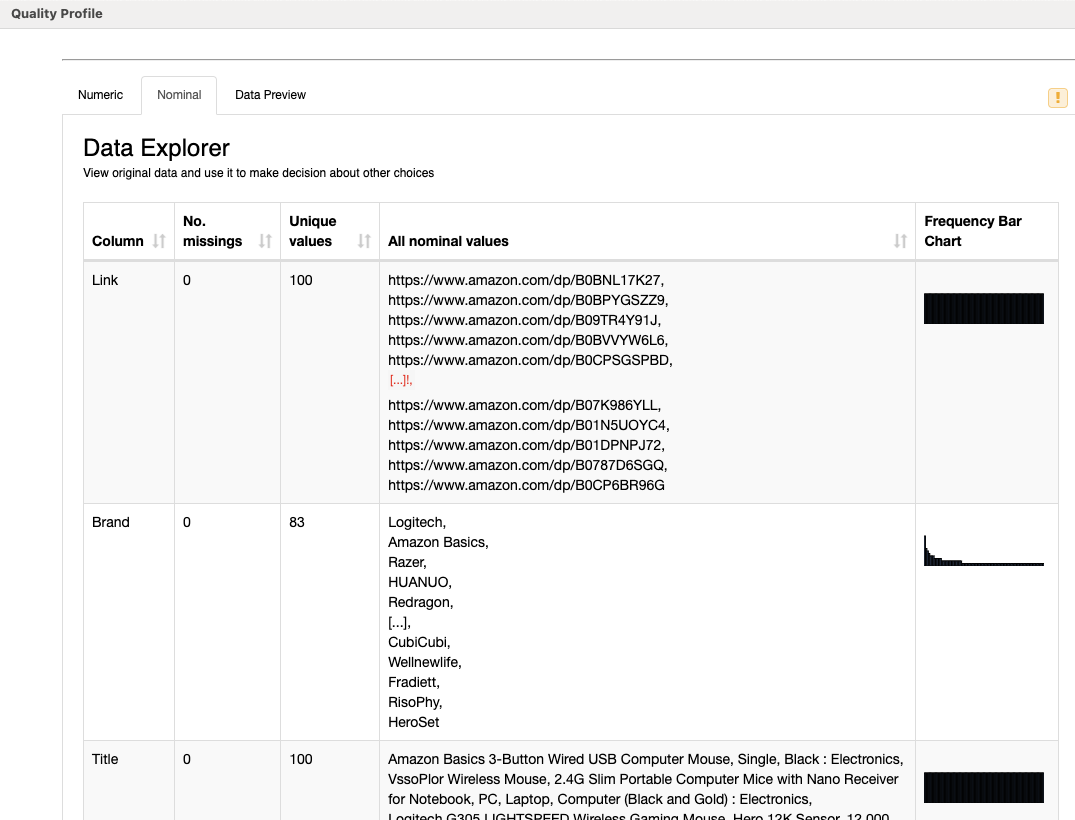
Task: Click the amazon.com/dp/B0BNL17K27 URL
Action: [x=524, y=280]
